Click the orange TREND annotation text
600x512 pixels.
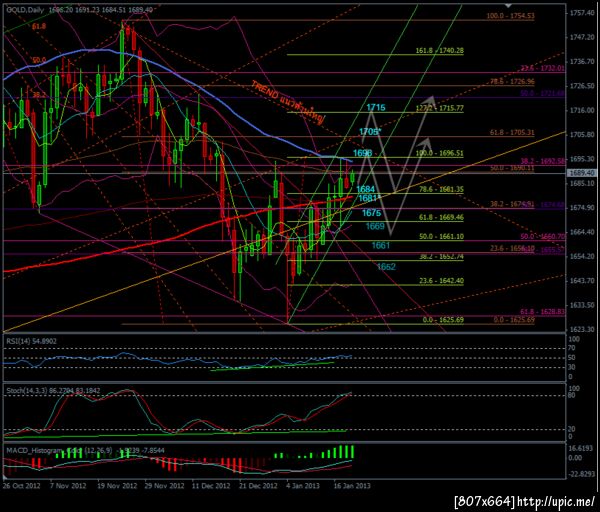(288, 102)
